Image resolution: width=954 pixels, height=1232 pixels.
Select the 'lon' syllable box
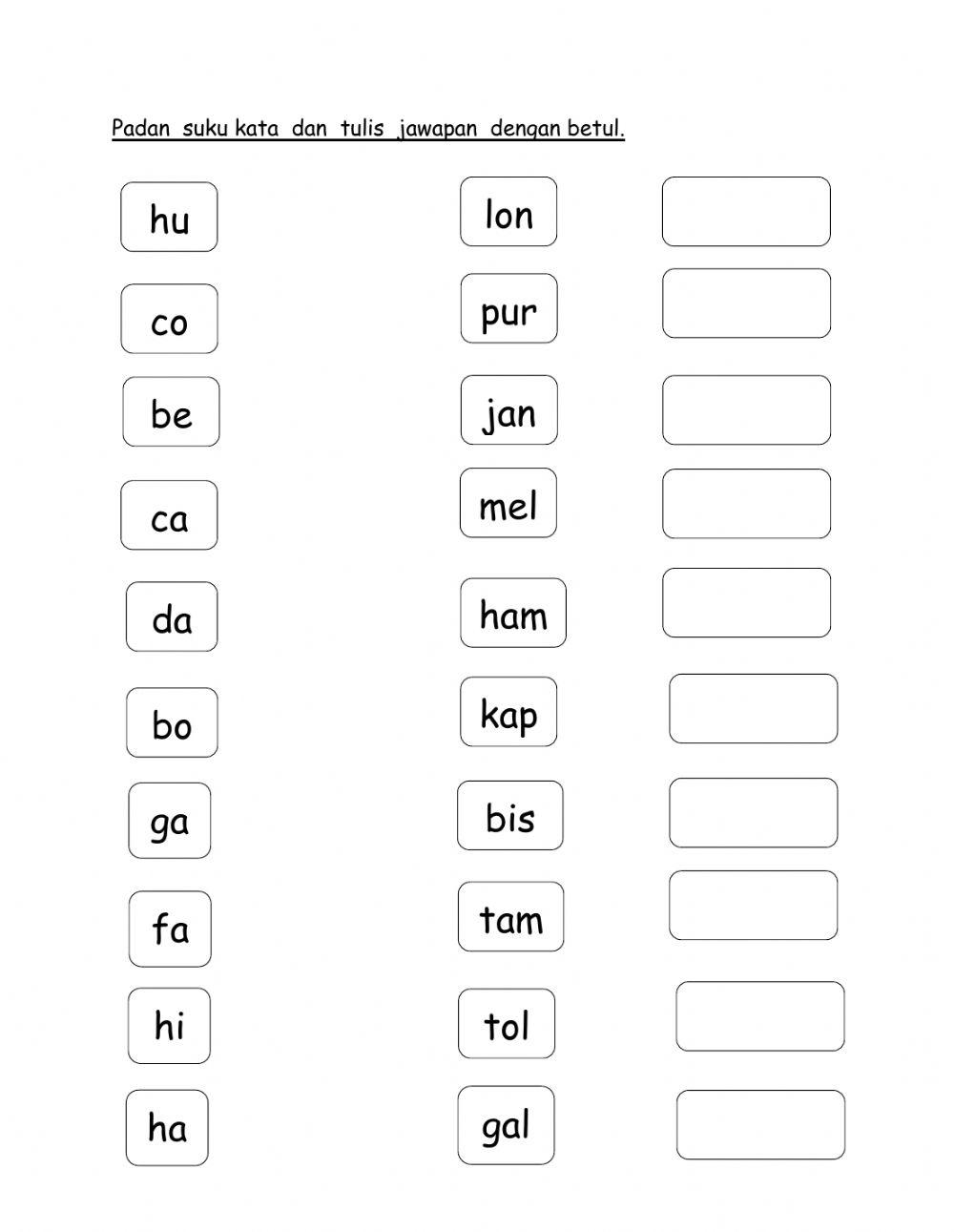click(508, 212)
